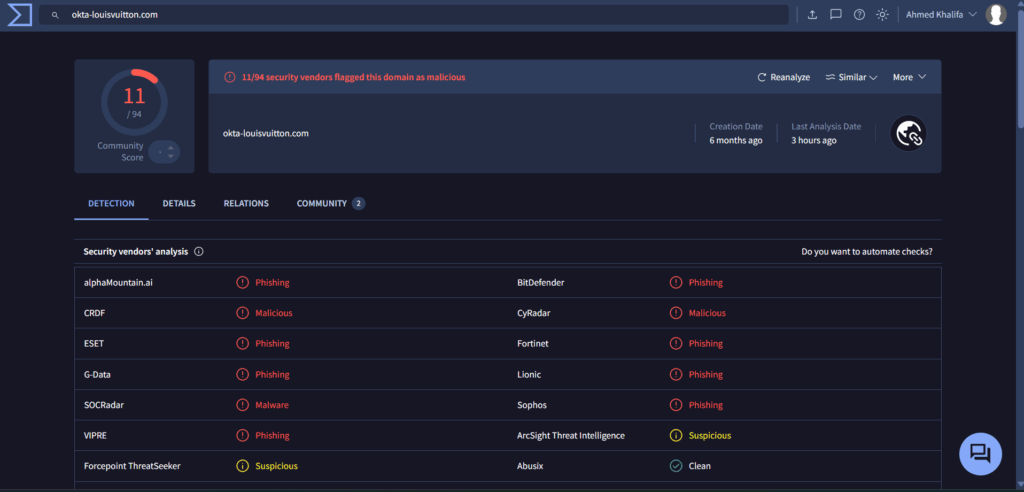The image size is (1024, 492).
Task: Click the Phishing alert icon for Sophos
Action: [676, 405]
